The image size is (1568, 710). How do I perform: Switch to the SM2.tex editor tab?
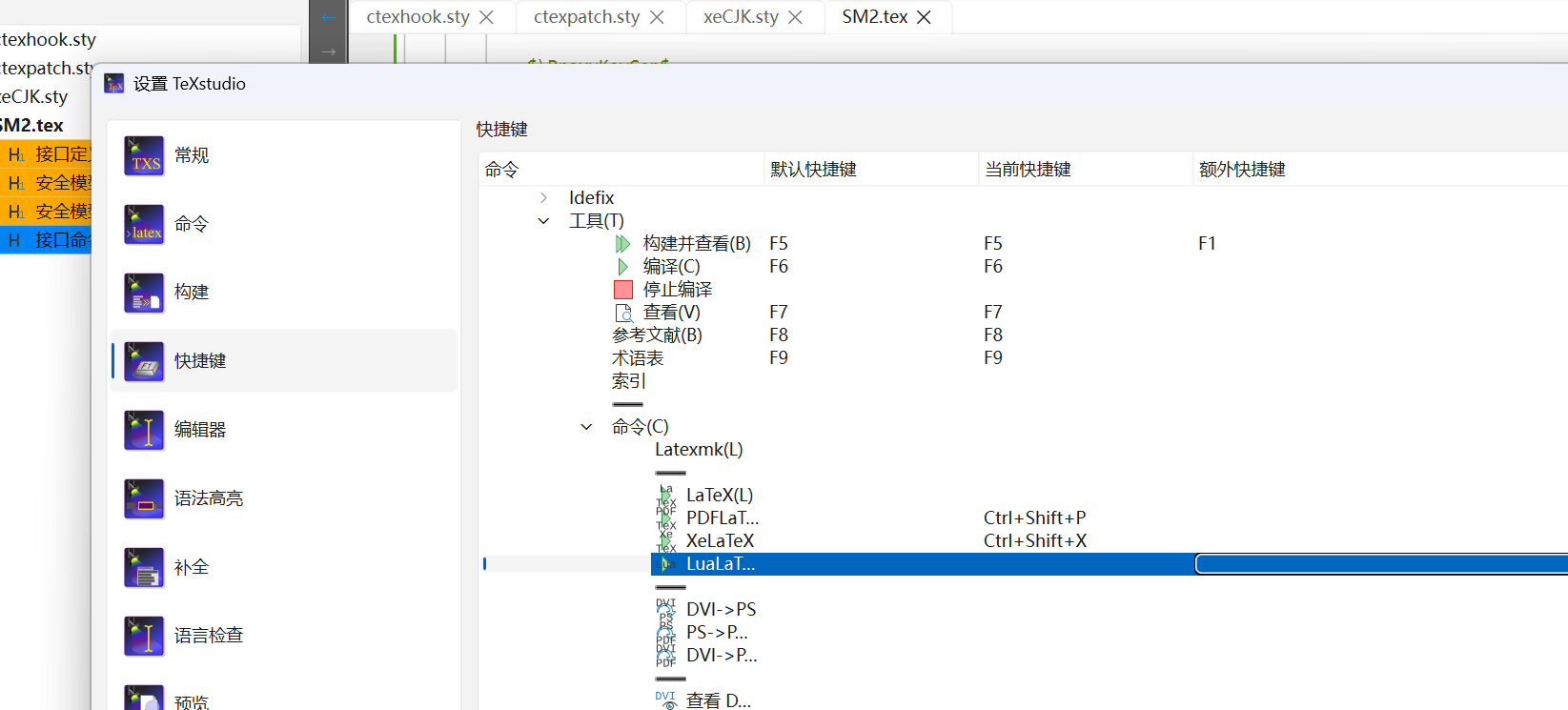tap(875, 17)
